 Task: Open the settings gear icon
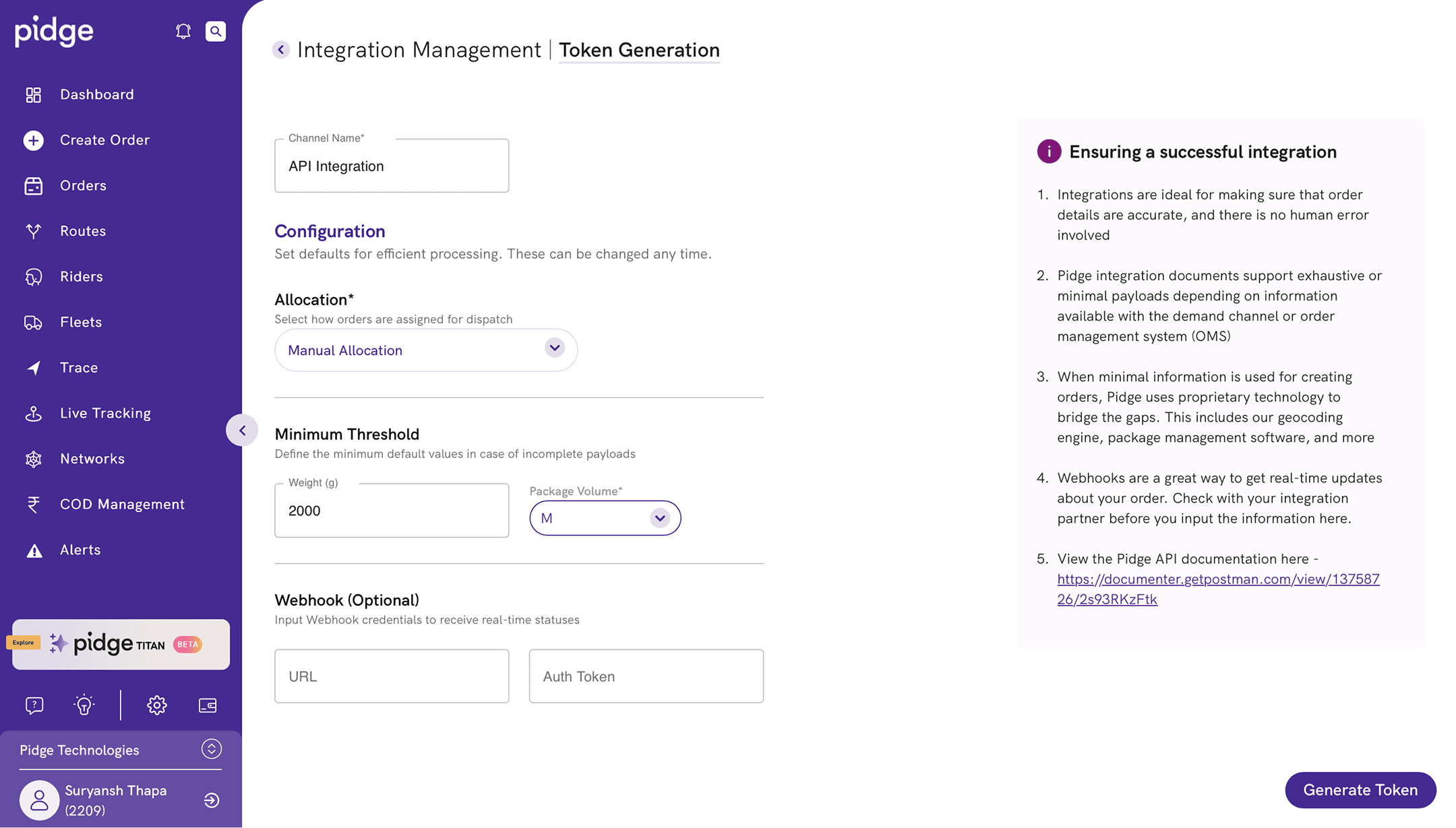pos(157,705)
